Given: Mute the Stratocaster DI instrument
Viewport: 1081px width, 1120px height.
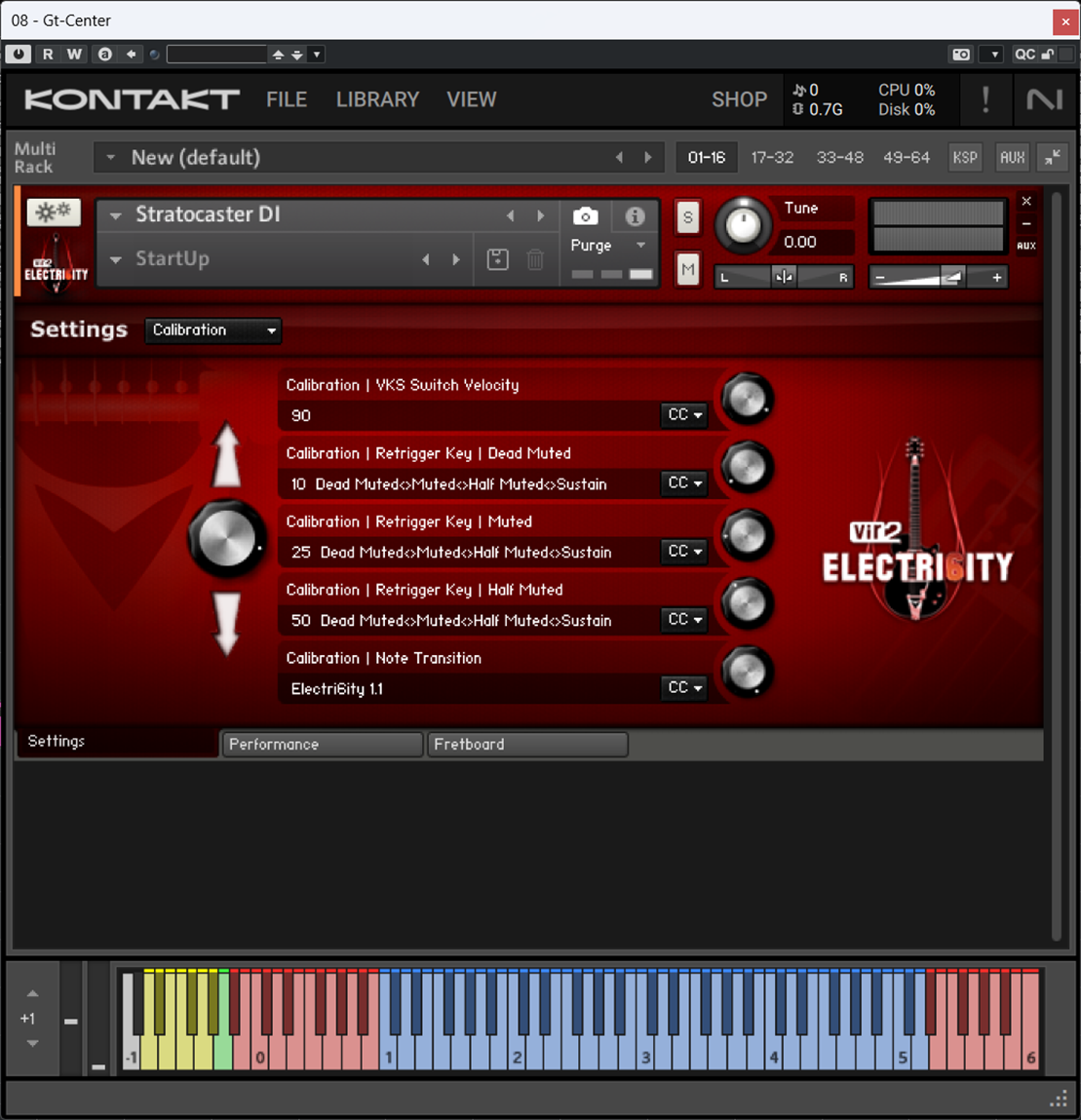Looking at the screenshot, I should tap(688, 269).
